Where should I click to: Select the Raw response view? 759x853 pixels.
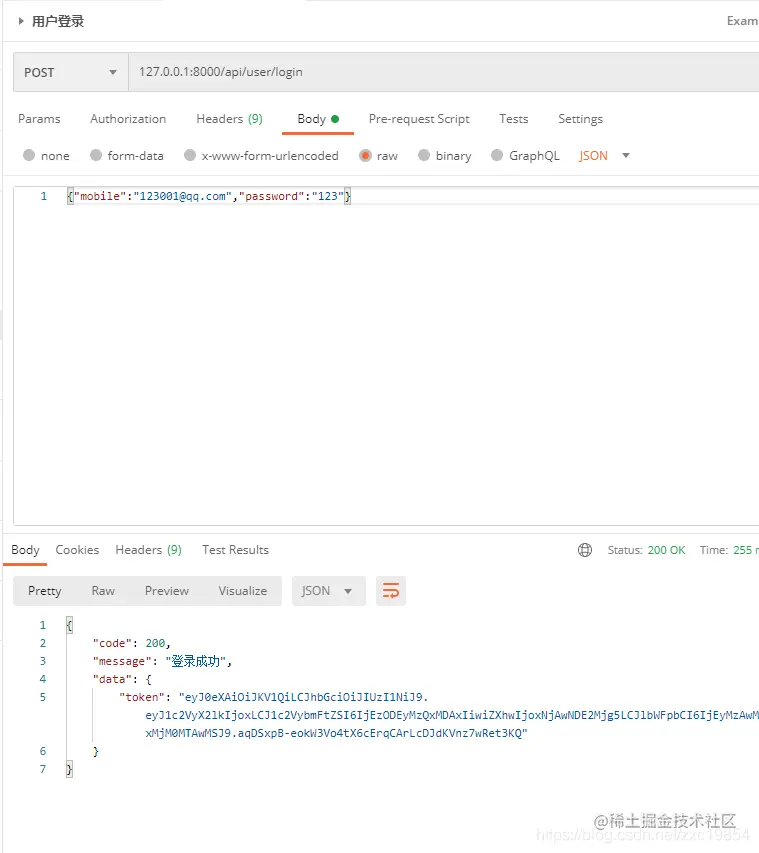tap(103, 591)
